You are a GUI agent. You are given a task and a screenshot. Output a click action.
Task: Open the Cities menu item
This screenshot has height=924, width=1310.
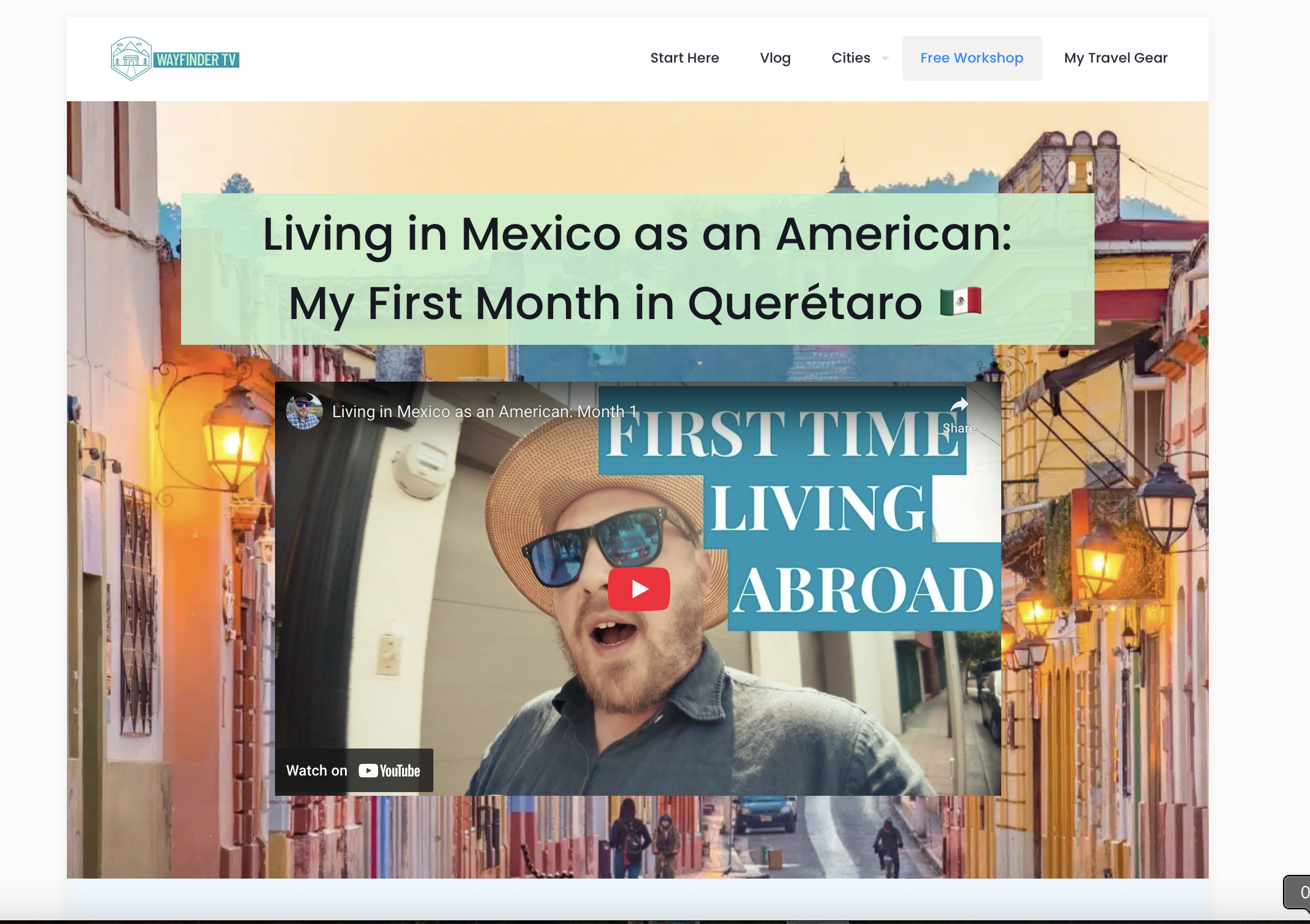click(x=851, y=58)
